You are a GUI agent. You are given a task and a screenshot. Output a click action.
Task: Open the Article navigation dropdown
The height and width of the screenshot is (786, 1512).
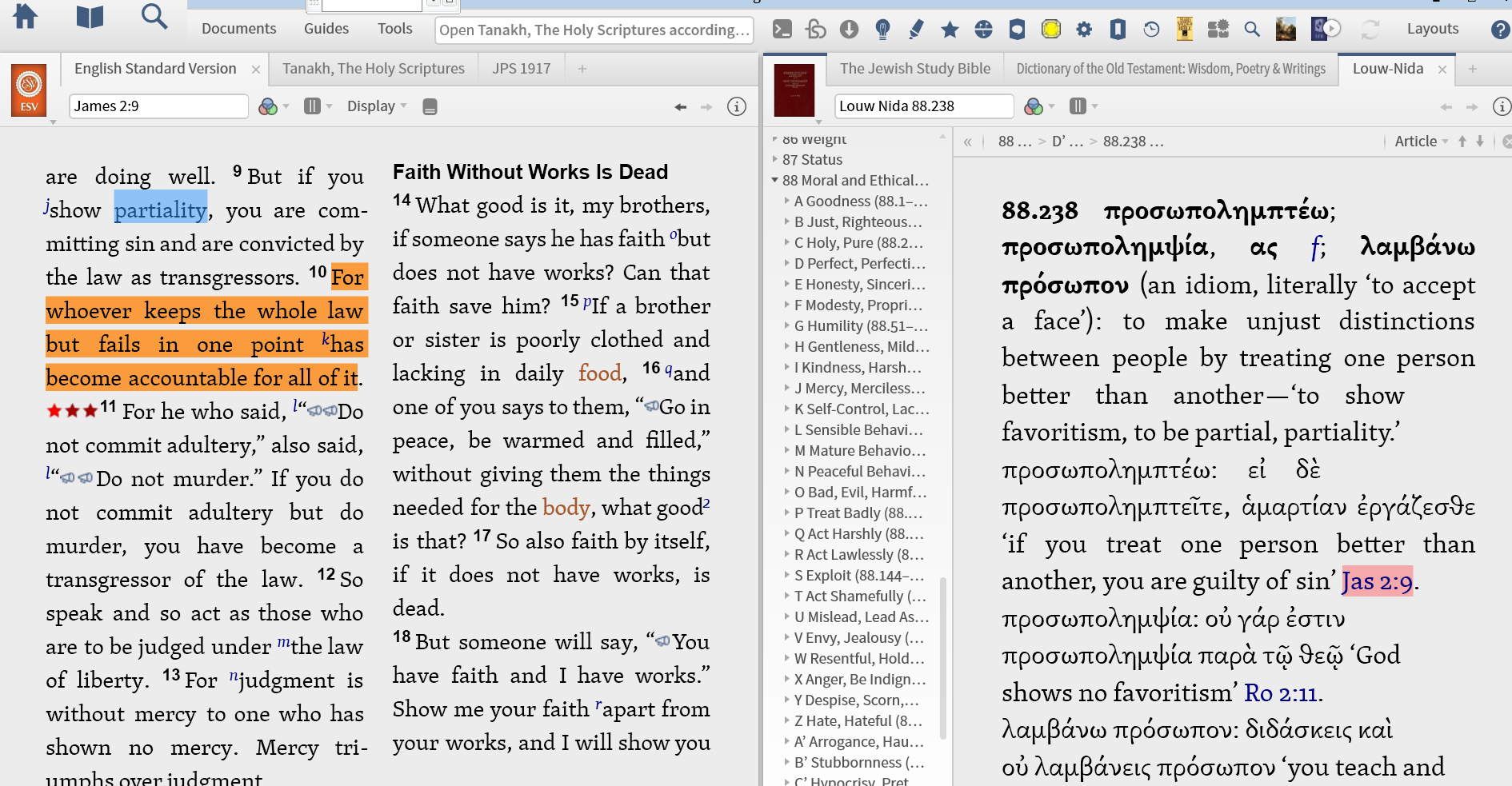[1421, 142]
